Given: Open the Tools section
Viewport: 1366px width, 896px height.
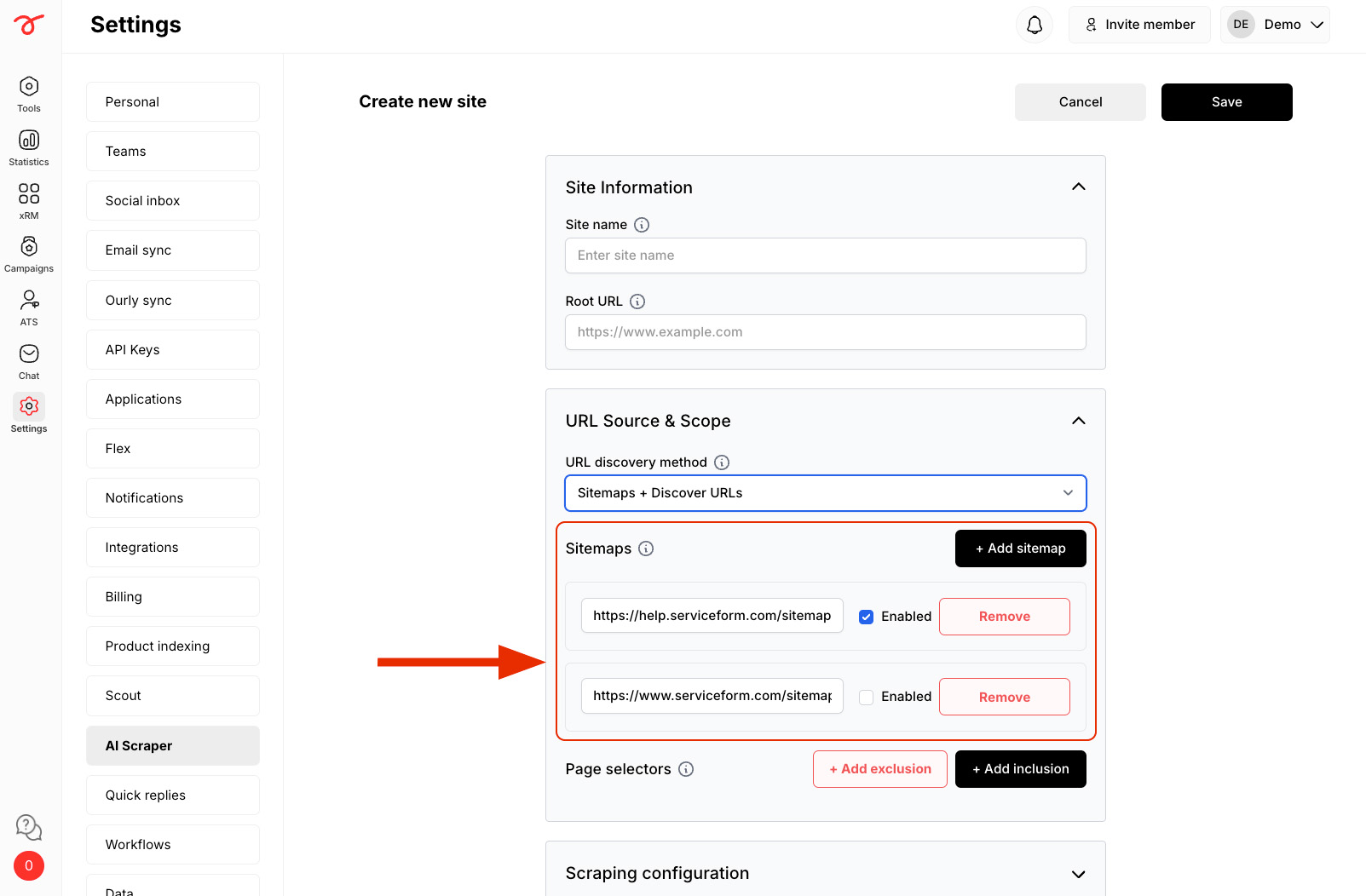Looking at the screenshot, I should click(x=29, y=94).
